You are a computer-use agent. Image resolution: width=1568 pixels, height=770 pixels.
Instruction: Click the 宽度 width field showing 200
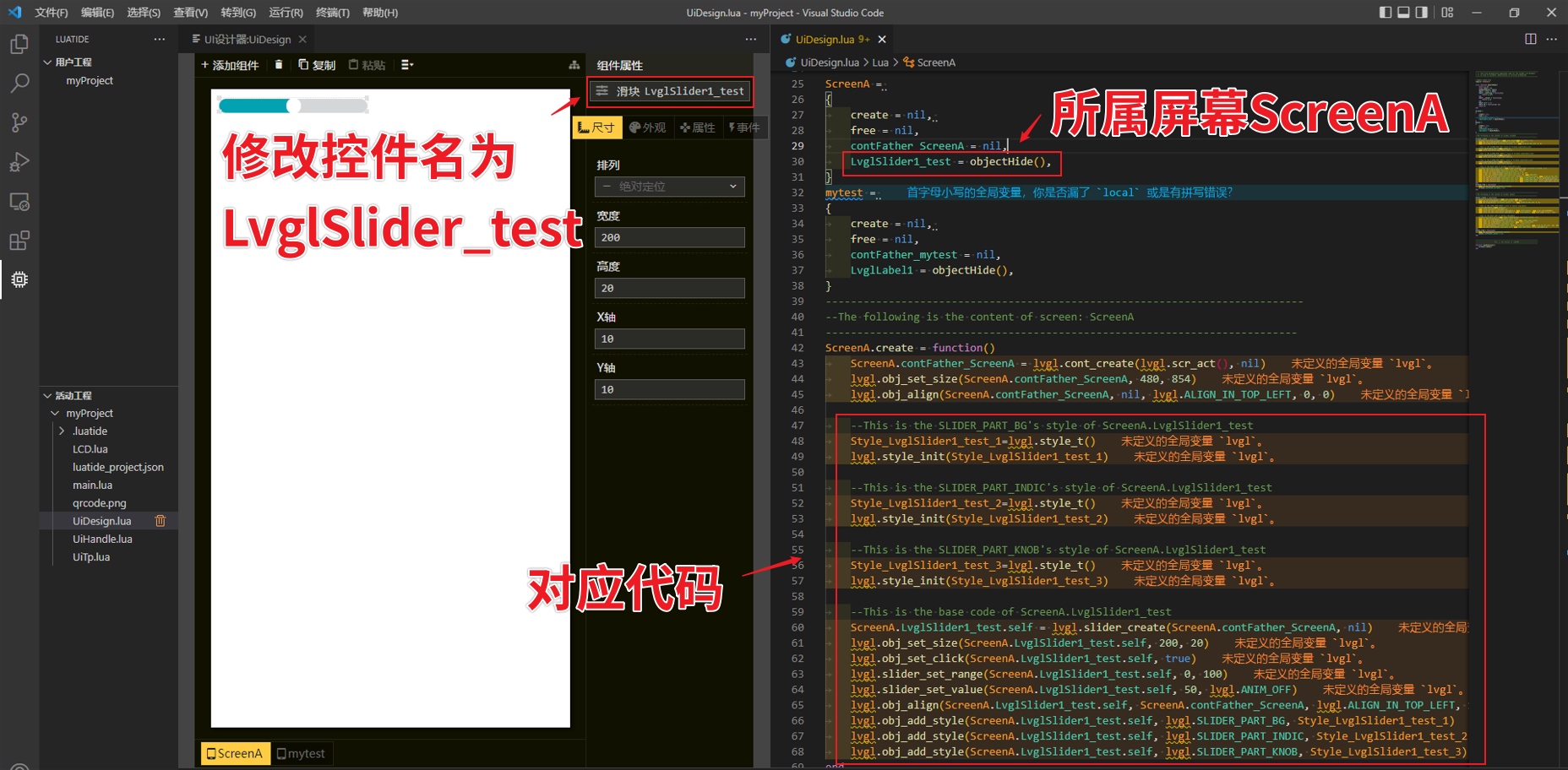[x=669, y=237]
